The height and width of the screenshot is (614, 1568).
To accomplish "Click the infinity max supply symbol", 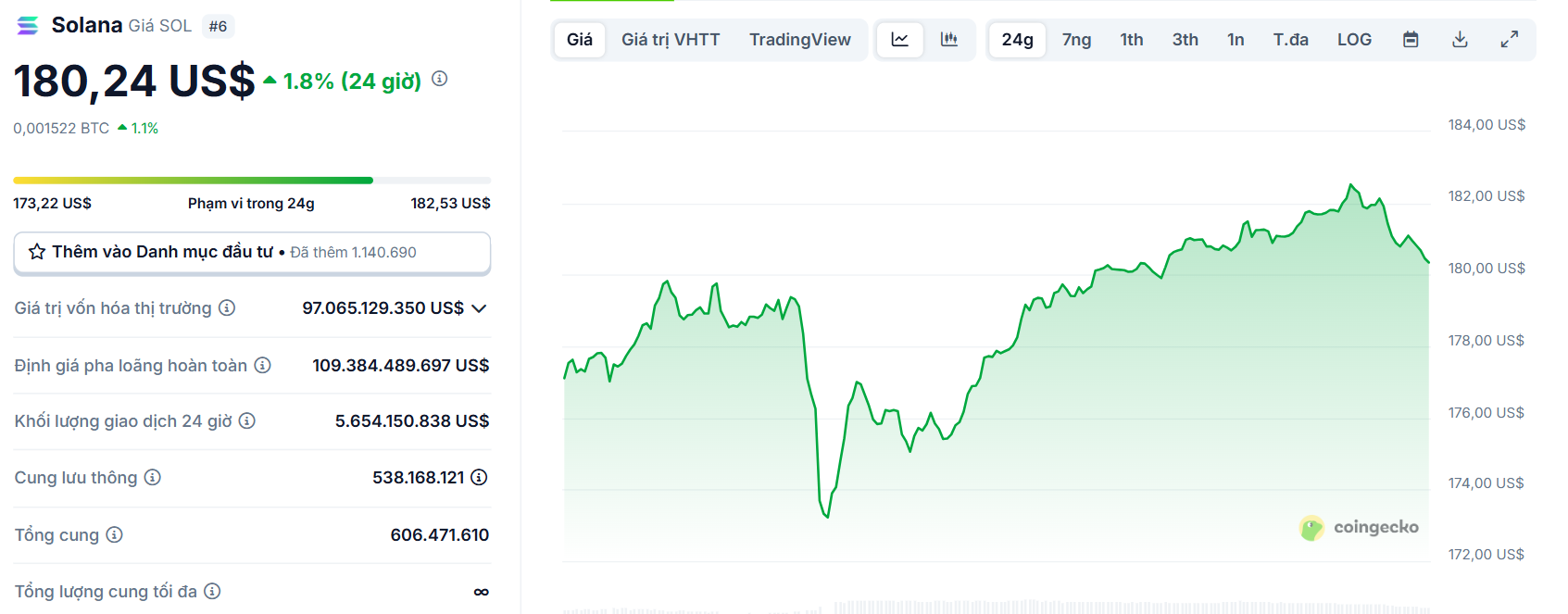I will (482, 592).
